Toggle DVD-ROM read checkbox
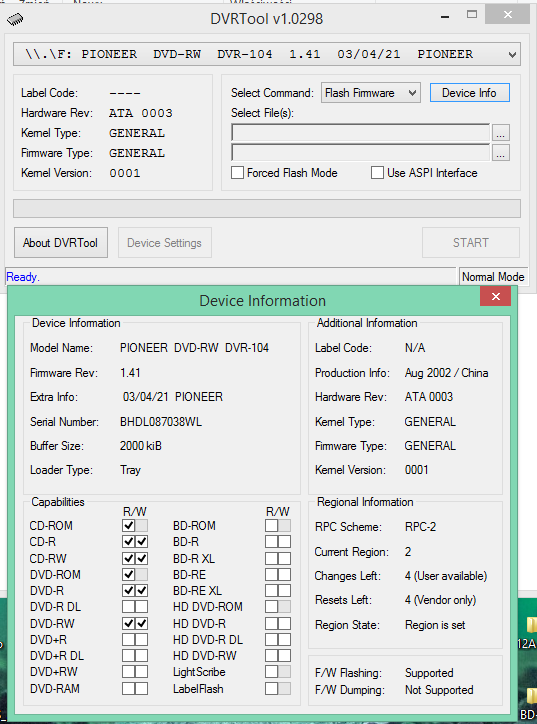This screenshot has width=537, height=724. [x=128, y=575]
